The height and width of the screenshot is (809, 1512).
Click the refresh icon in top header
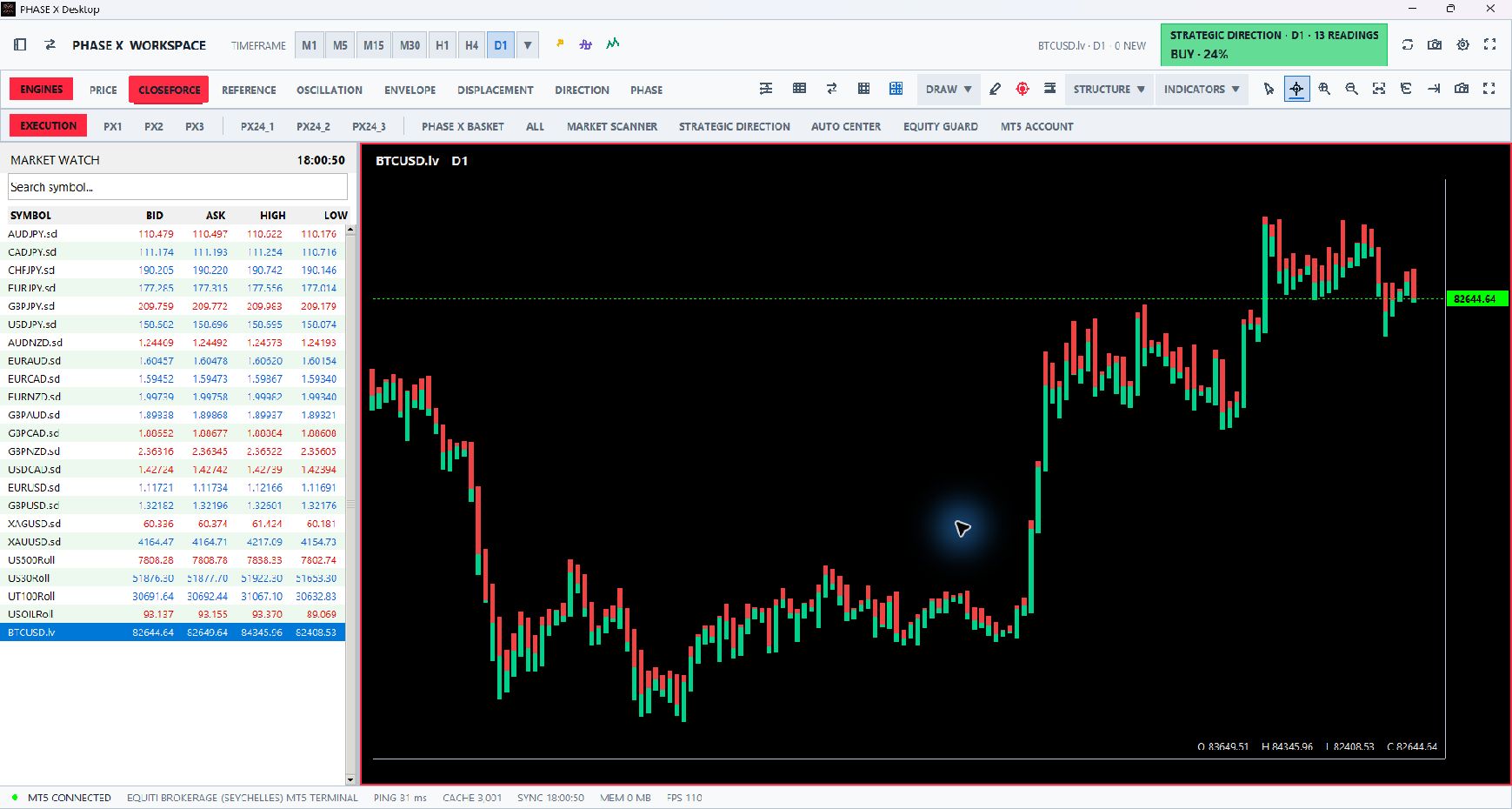[1408, 44]
